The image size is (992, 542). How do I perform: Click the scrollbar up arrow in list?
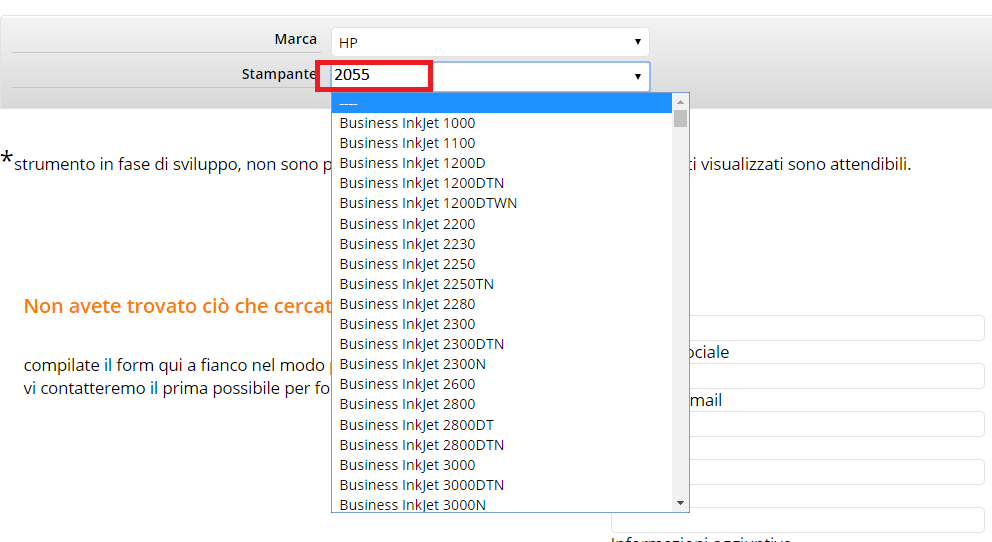(x=681, y=101)
